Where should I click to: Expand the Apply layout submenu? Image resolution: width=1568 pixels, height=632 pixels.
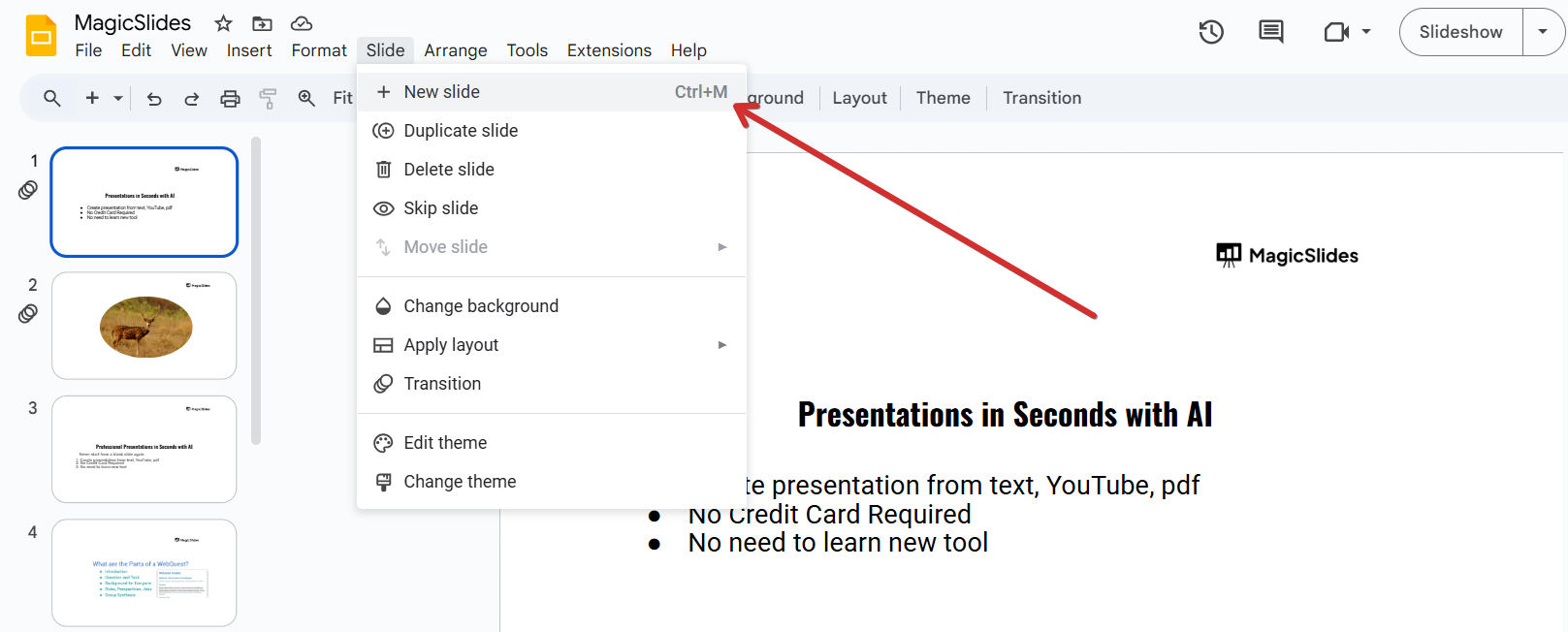pos(552,345)
